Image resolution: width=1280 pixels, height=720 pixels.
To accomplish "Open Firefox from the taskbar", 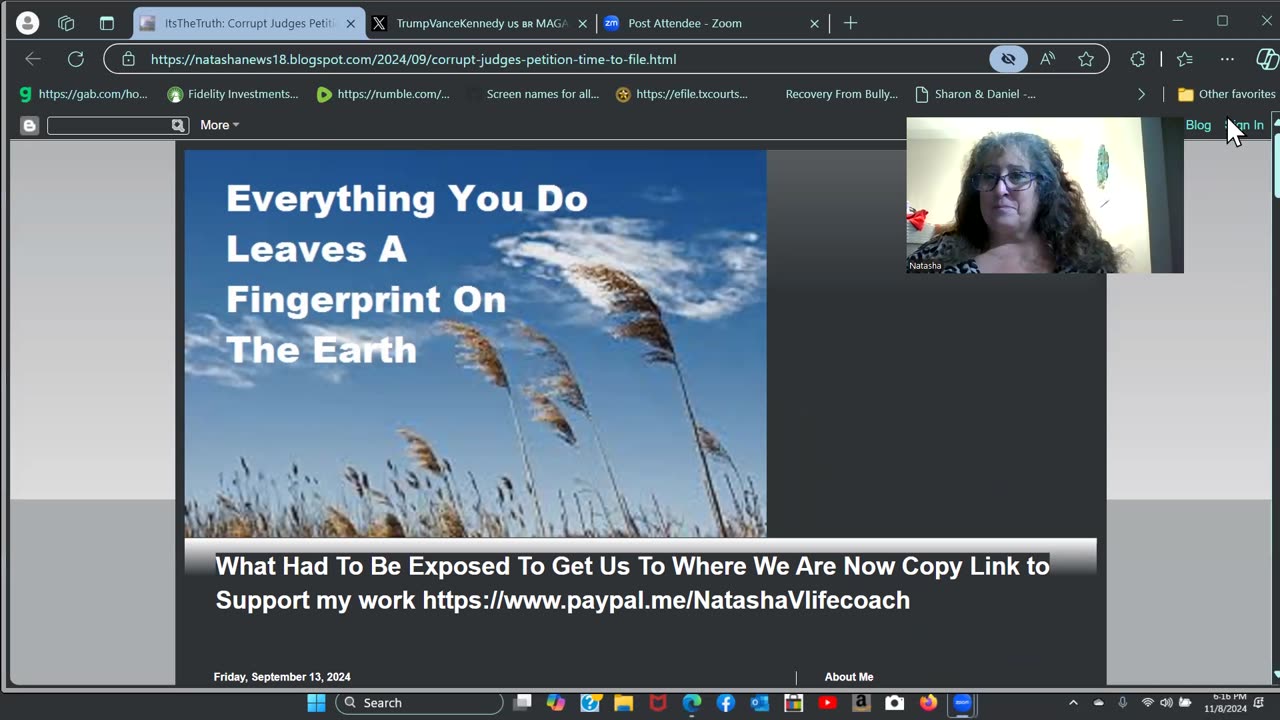I will click(x=929, y=703).
